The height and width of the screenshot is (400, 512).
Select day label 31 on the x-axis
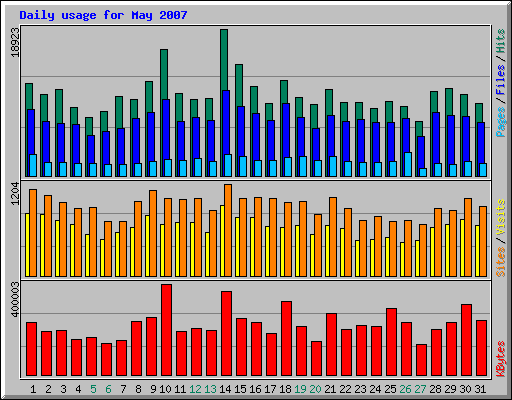coord(480,389)
